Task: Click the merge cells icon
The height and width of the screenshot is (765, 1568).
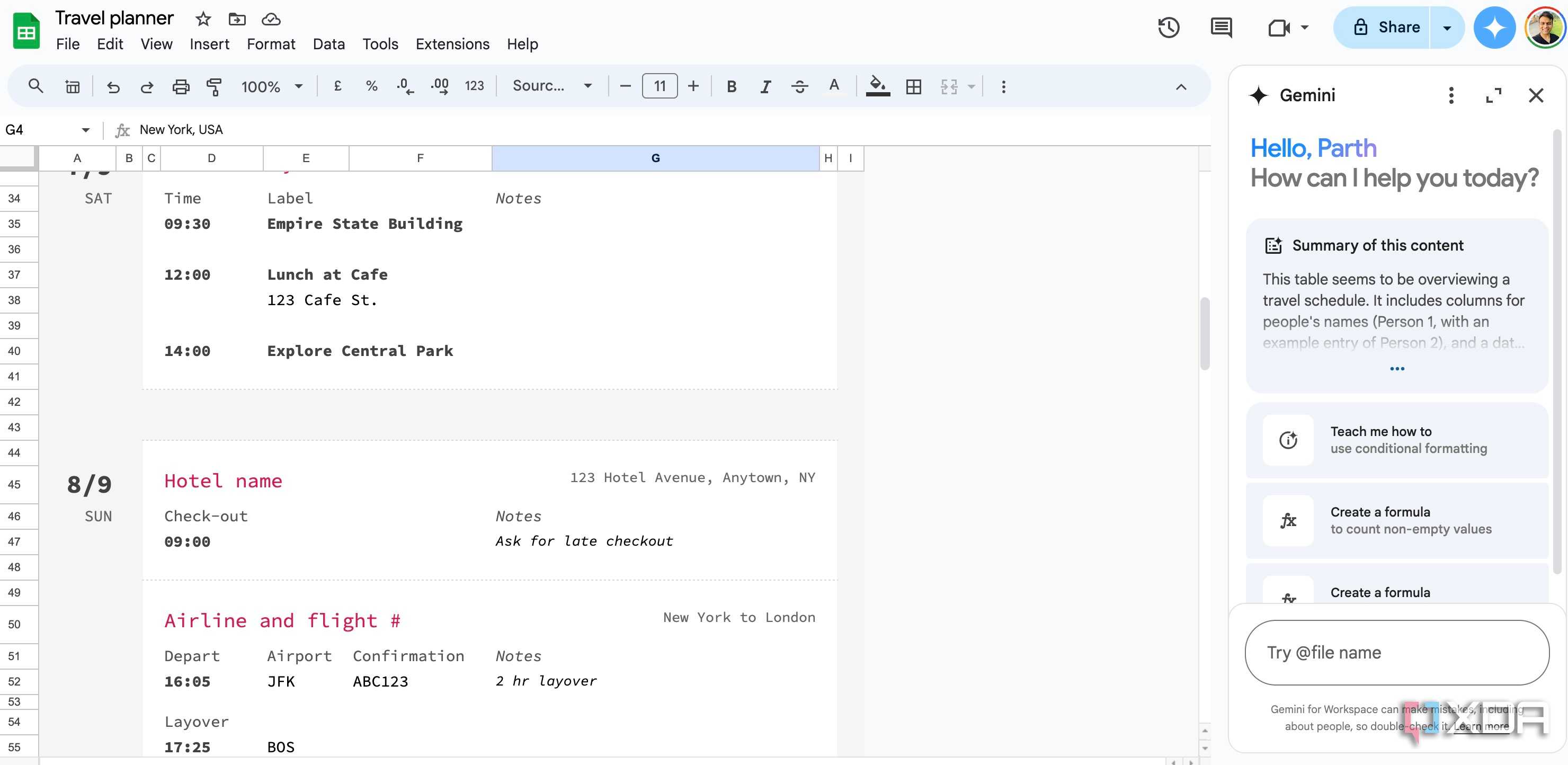Action: (949, 86)
